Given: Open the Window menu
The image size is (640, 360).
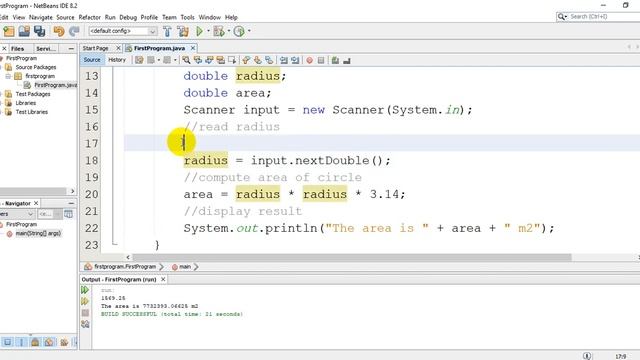Looking at the screenshot, I should 210,17.
